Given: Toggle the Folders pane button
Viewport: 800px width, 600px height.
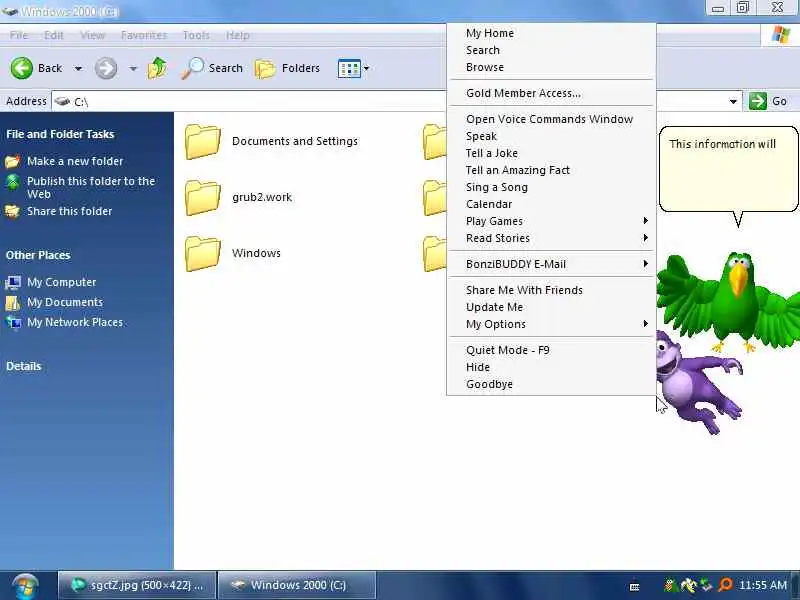Looking at the screenshot, I should (287, 68).
